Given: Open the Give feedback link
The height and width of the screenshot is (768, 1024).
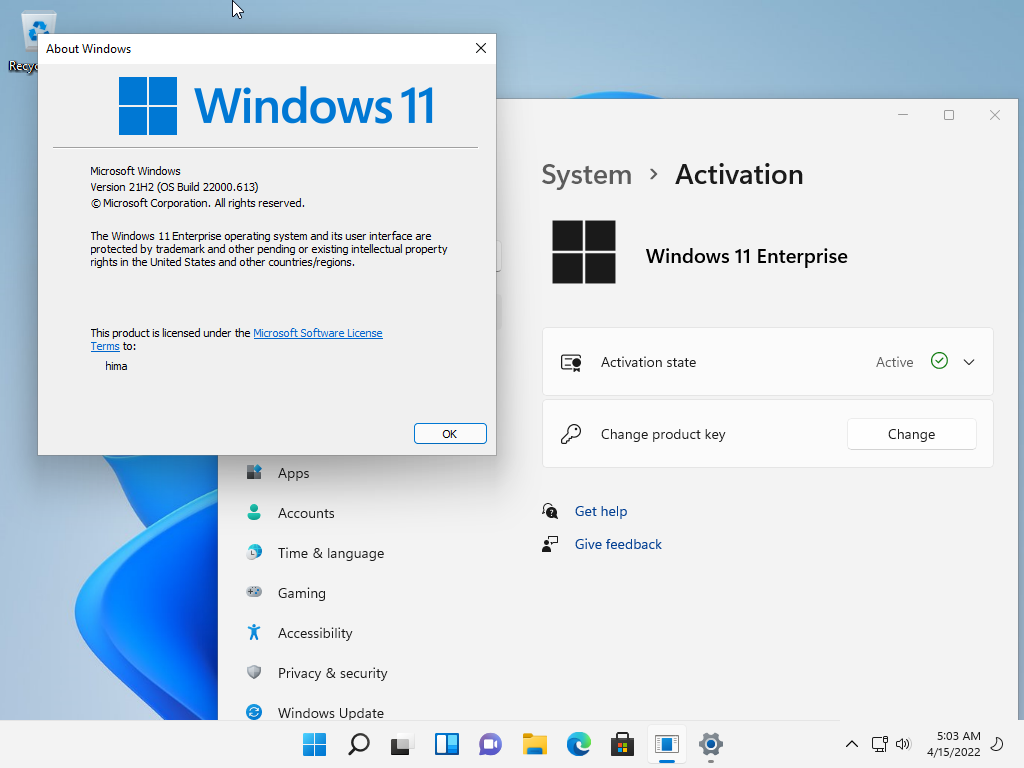Looking at the screenshot, I should (618, 544).
